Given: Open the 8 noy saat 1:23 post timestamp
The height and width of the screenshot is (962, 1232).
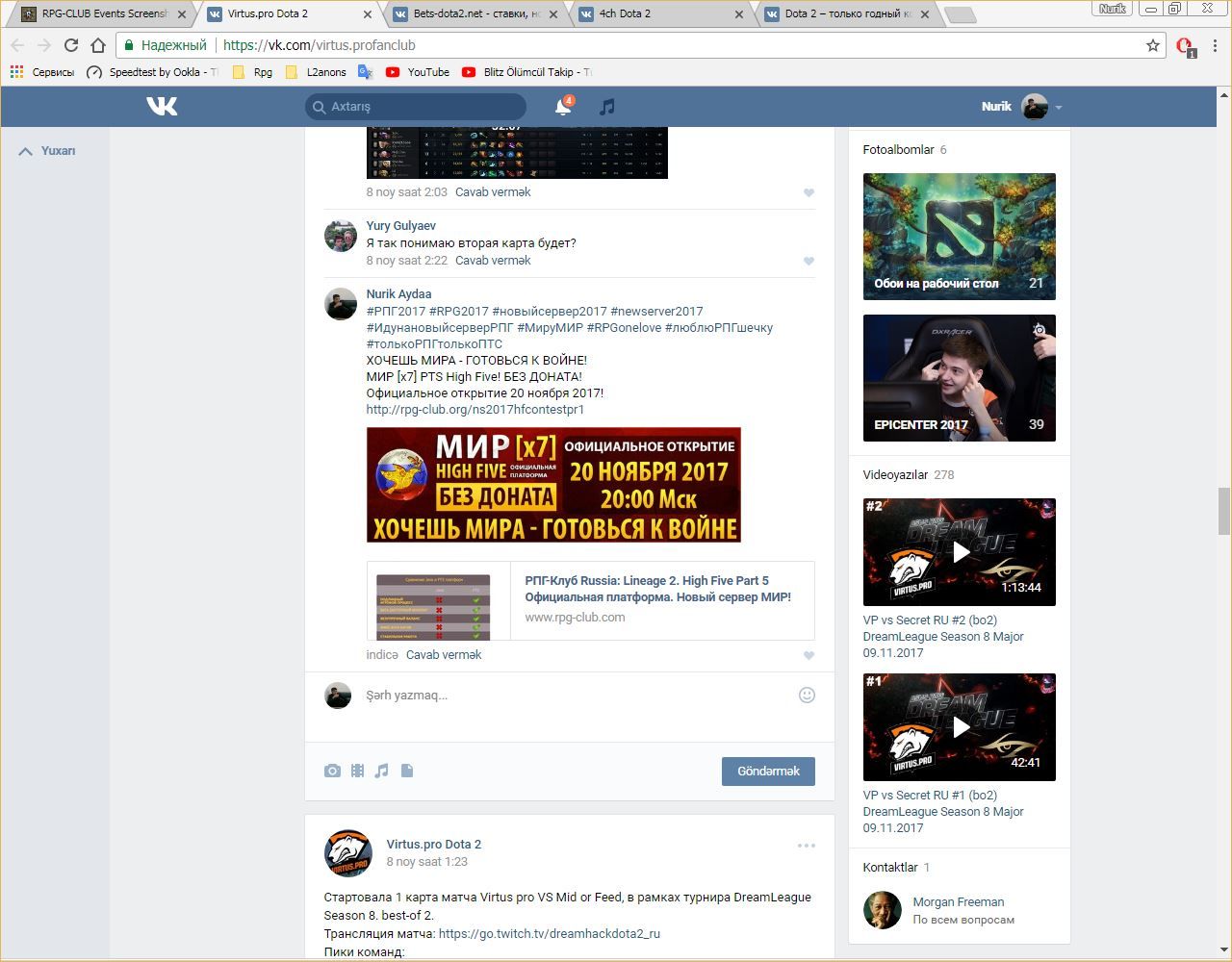Looking at the screenshot, I should click(427, 862).
